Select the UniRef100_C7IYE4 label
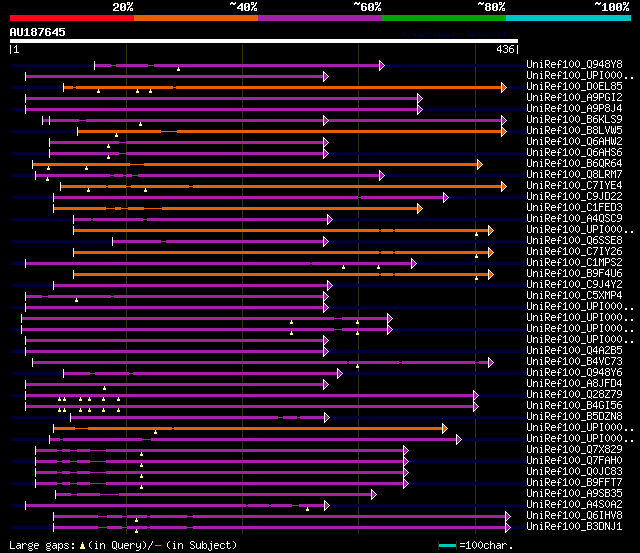This screenshot has width=640, height=553. (574, 186)
